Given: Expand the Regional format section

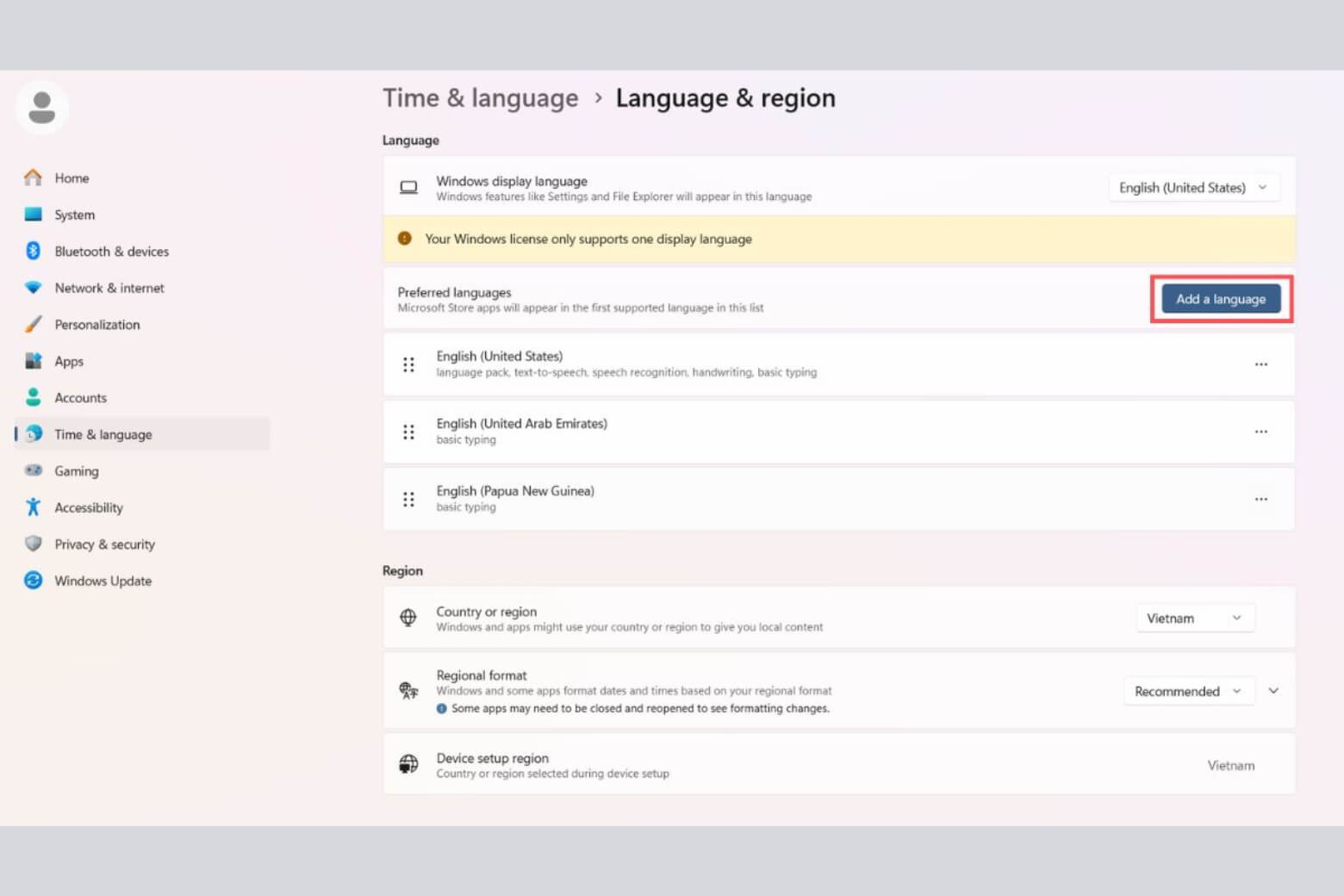Looking at the screenshot, I should coord(1272,690).
